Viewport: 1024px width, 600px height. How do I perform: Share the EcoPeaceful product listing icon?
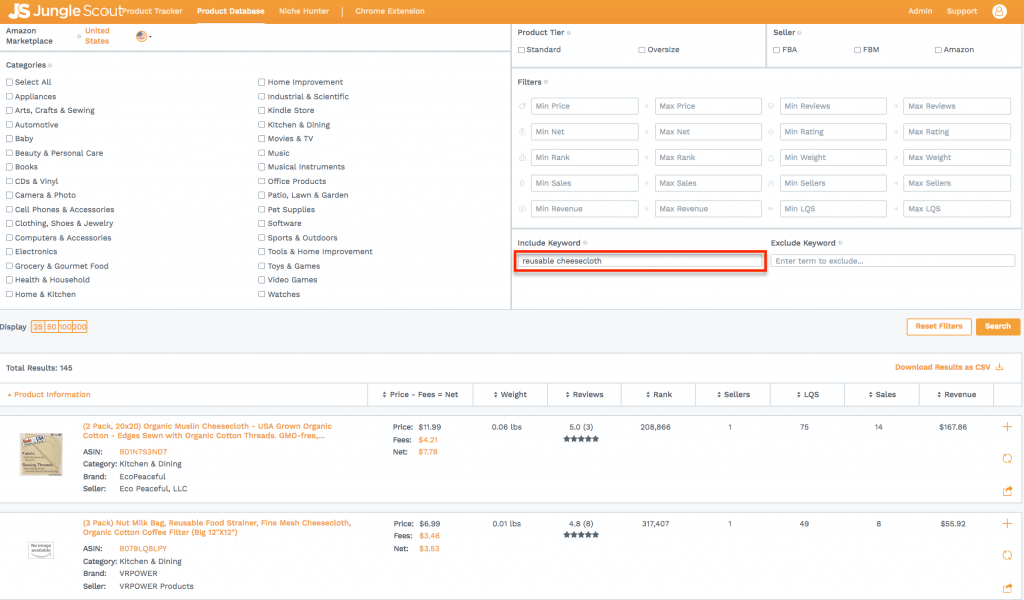[x=1007, y=490]
